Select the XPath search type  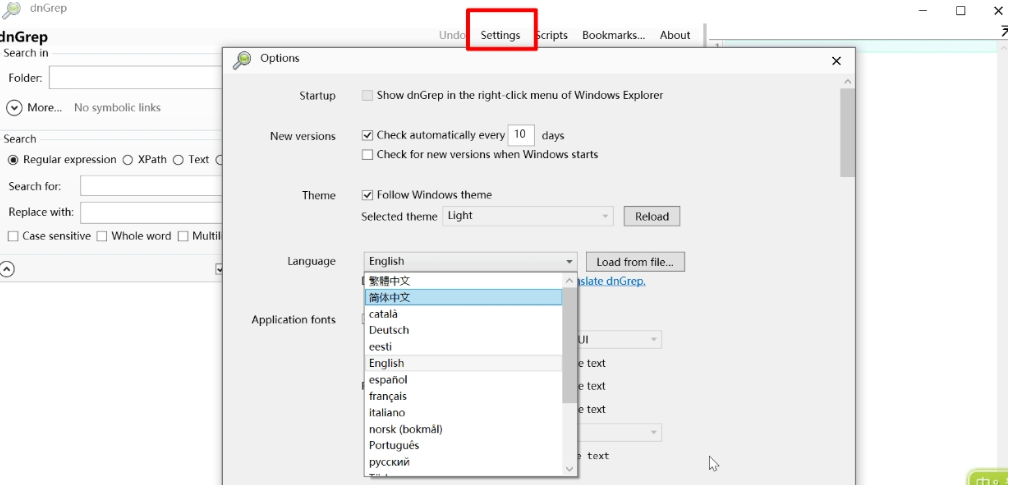pos(127,160)
